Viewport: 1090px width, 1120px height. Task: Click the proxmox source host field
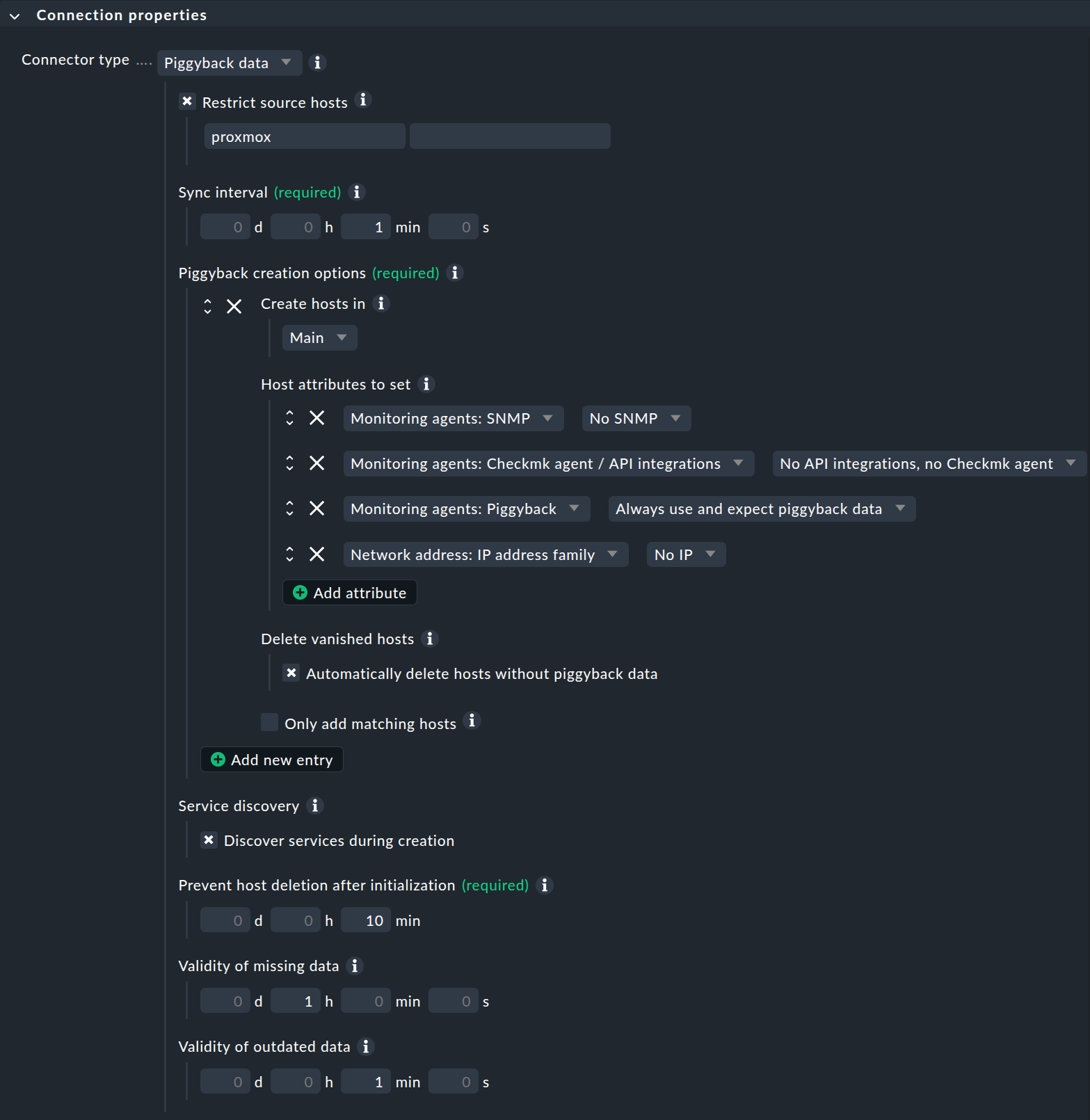tap(304, 136)
